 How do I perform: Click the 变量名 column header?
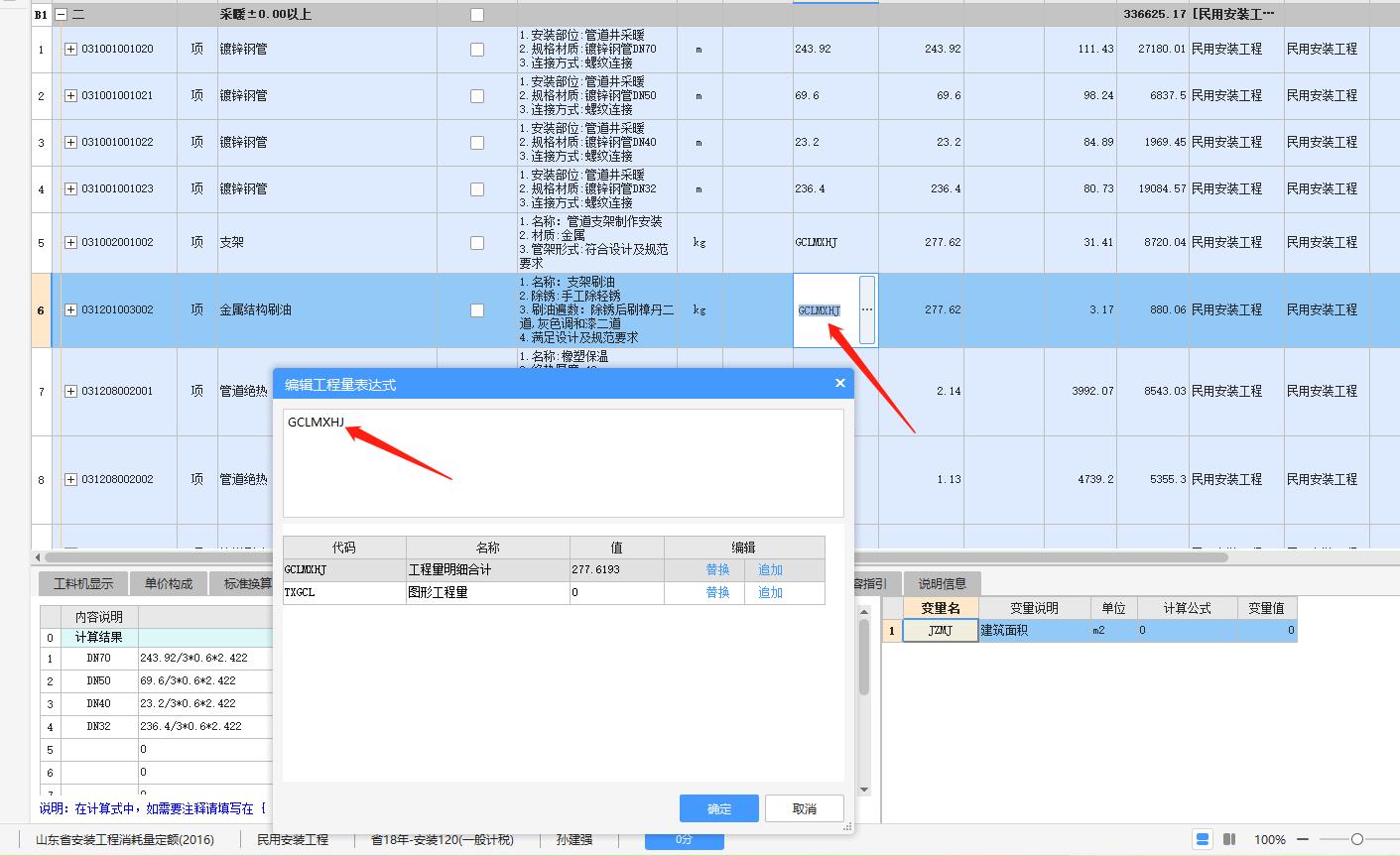tap(940, 608)
